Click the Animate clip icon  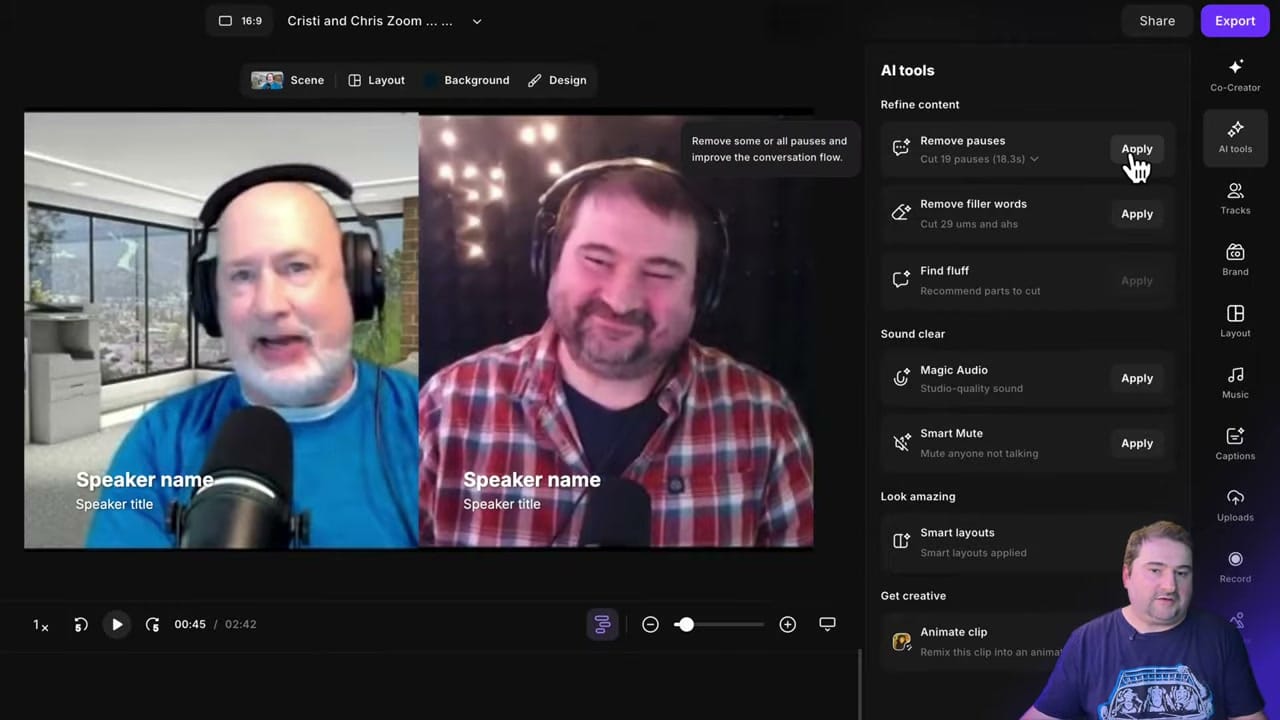click(x=901, y=641)
